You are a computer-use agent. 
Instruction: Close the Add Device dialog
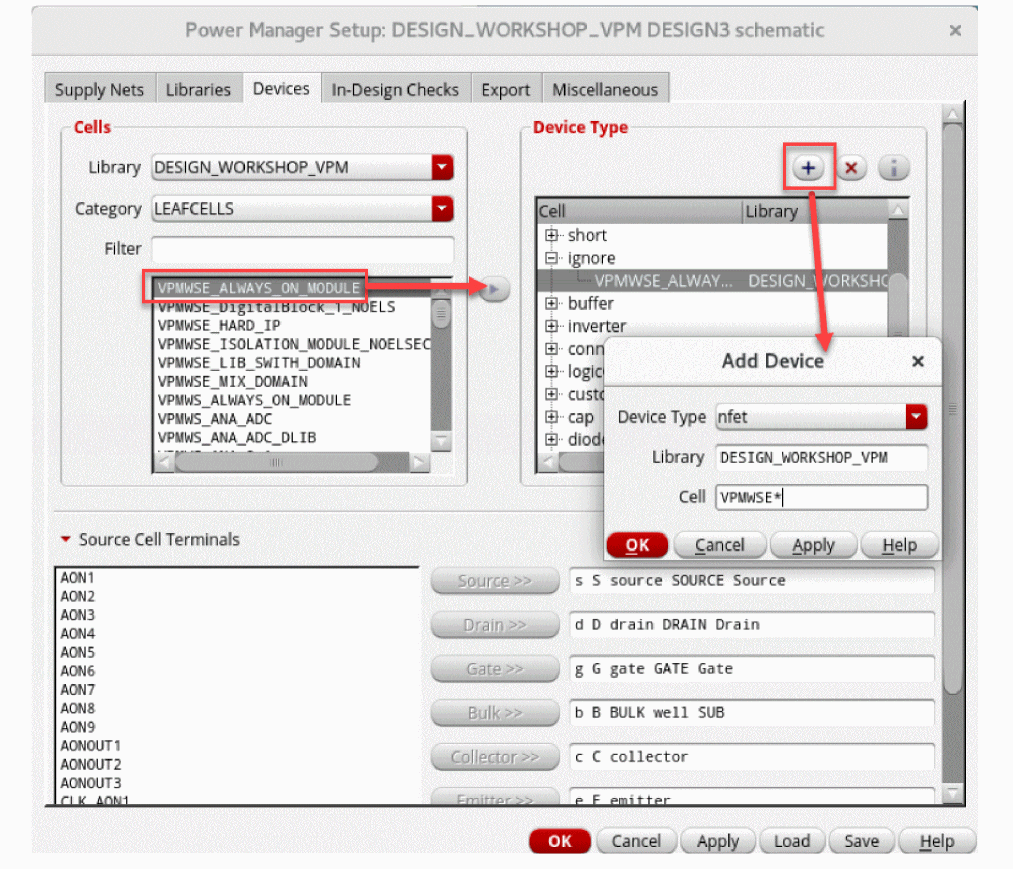tap(917, 361)
